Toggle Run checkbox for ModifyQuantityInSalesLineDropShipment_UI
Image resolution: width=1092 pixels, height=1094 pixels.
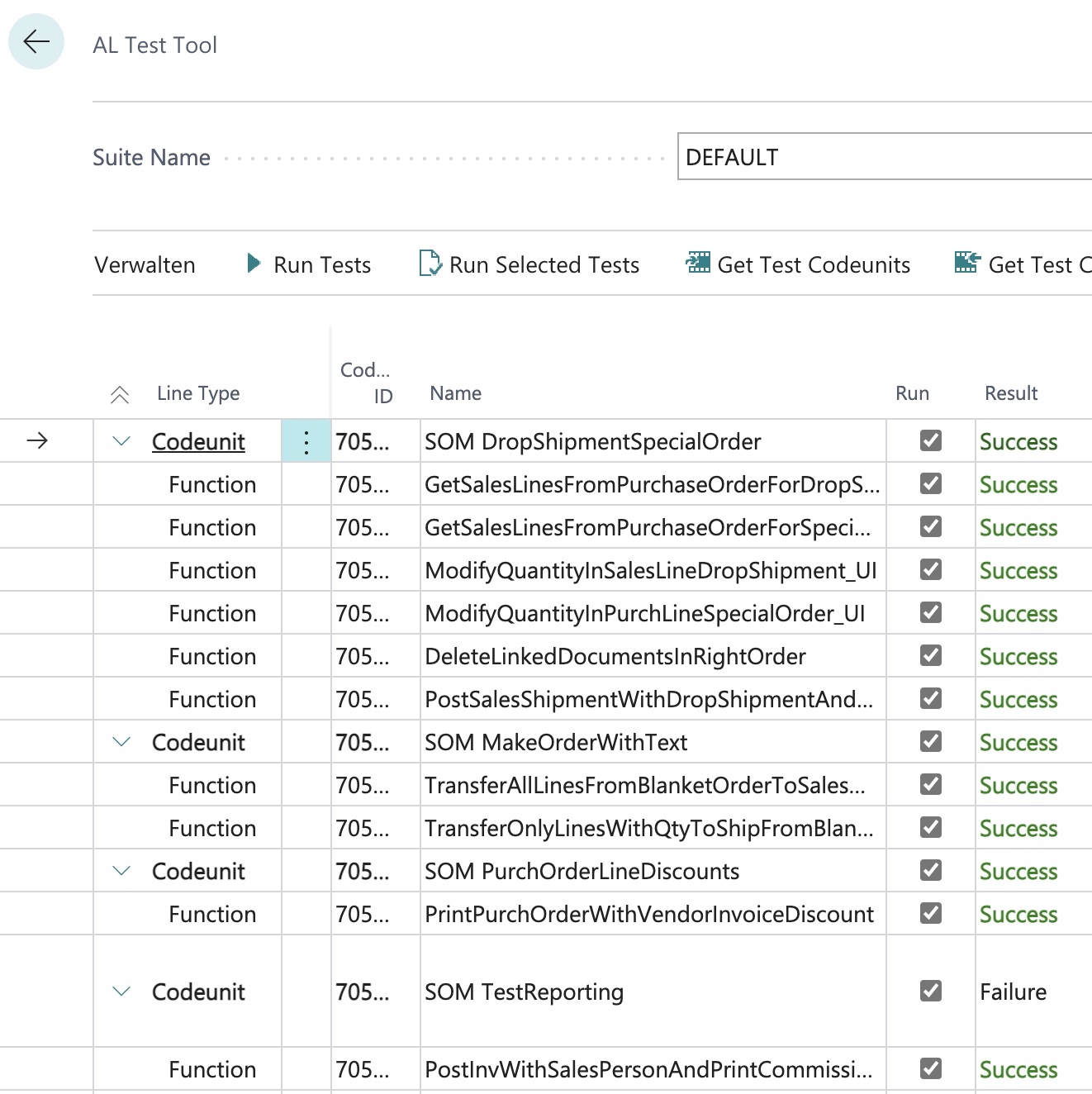click(931, 569)
